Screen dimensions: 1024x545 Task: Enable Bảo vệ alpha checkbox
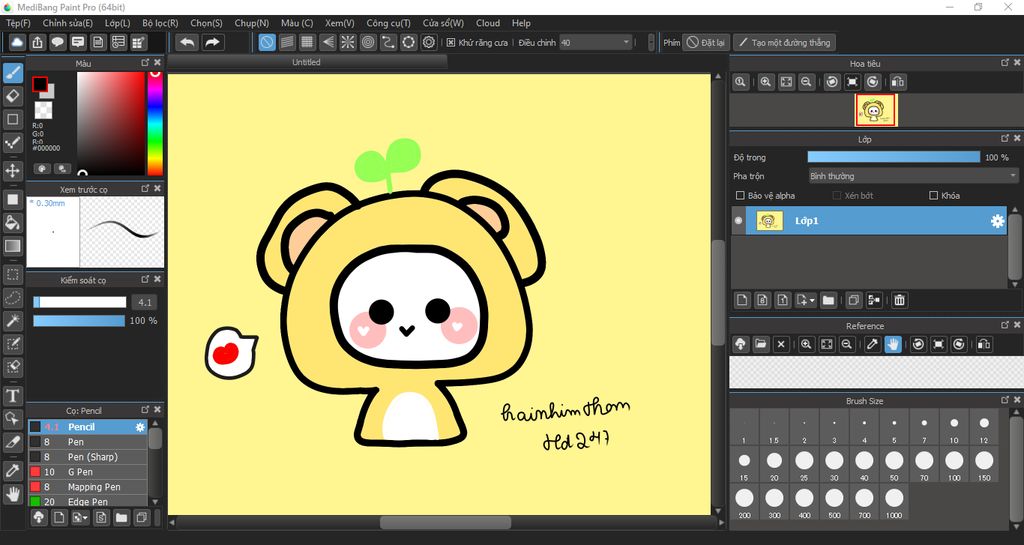click(740, 195)
